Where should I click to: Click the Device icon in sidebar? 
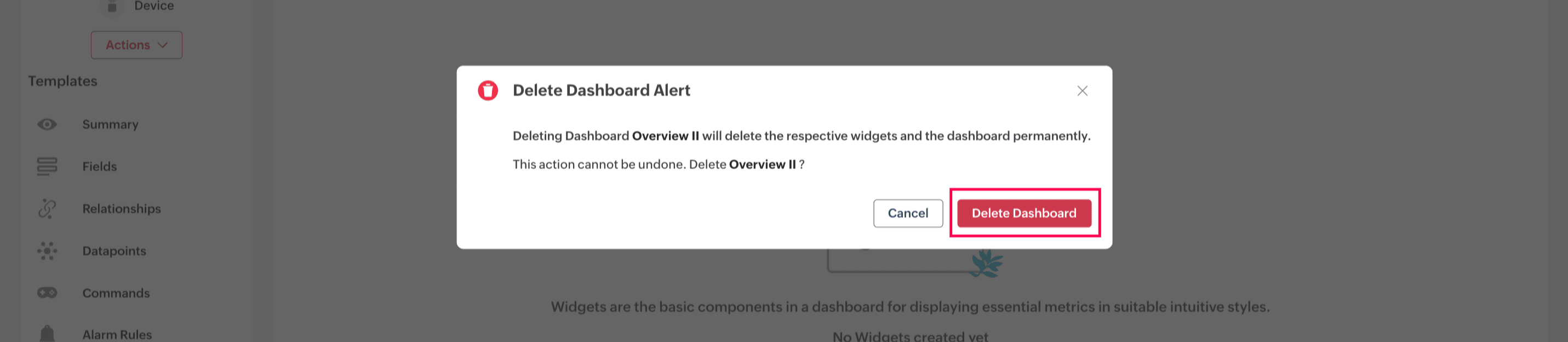pyautogui.click(x=112, y=6)
